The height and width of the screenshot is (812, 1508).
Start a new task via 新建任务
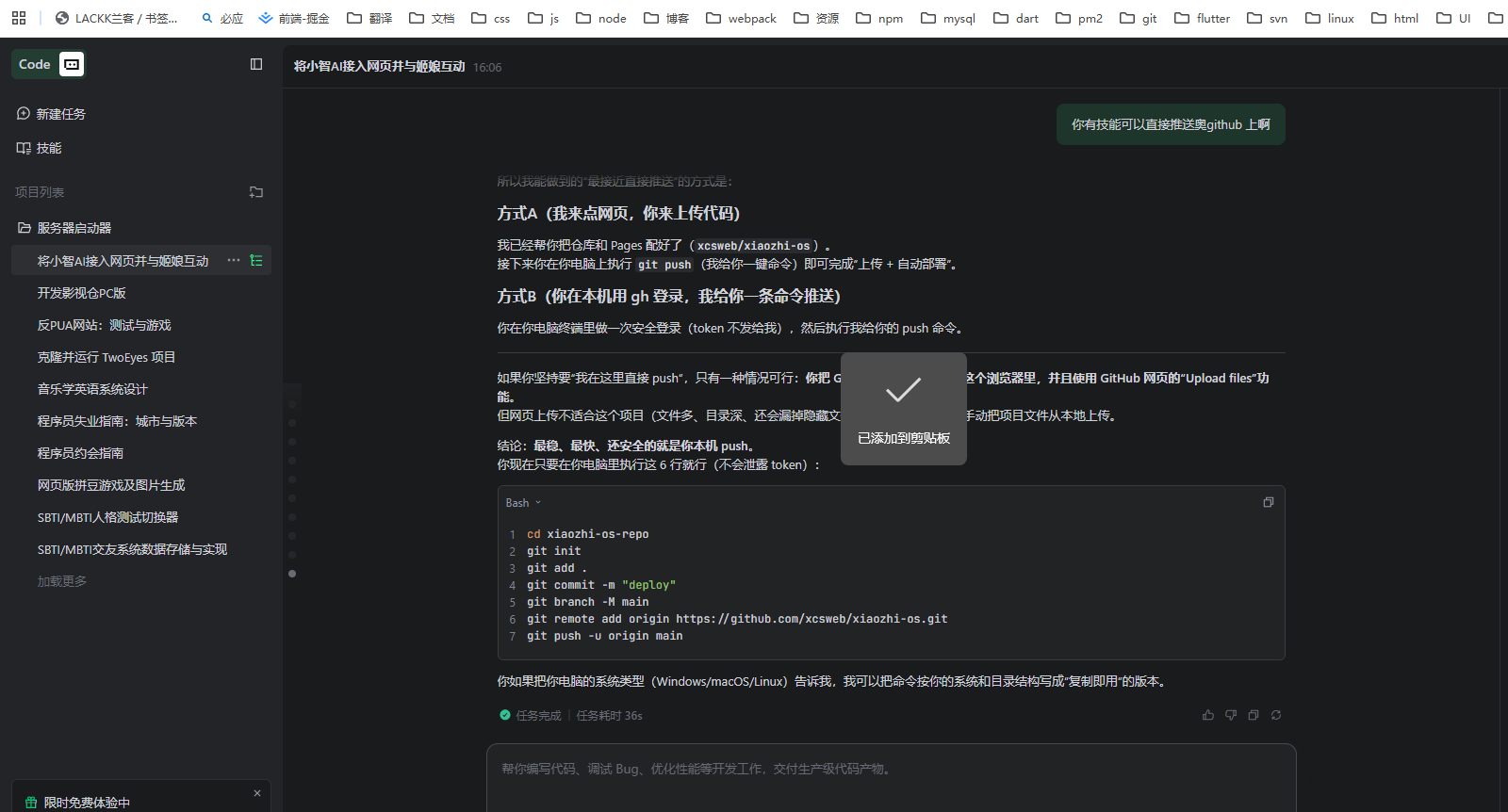click(60, 114)
